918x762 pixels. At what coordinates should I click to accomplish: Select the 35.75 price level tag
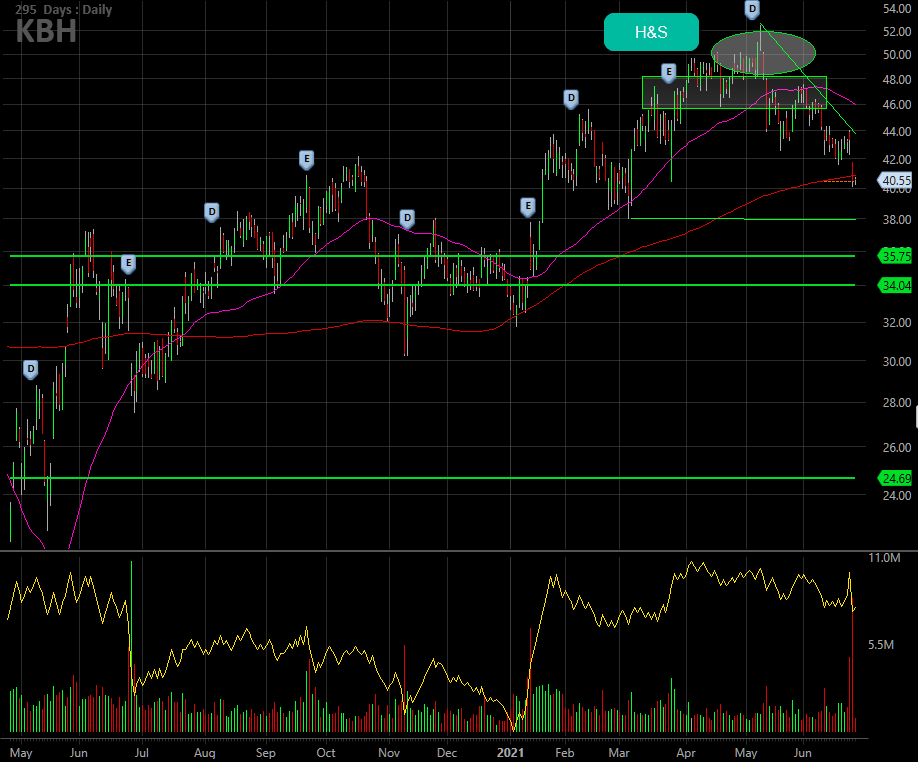point(896,256)
